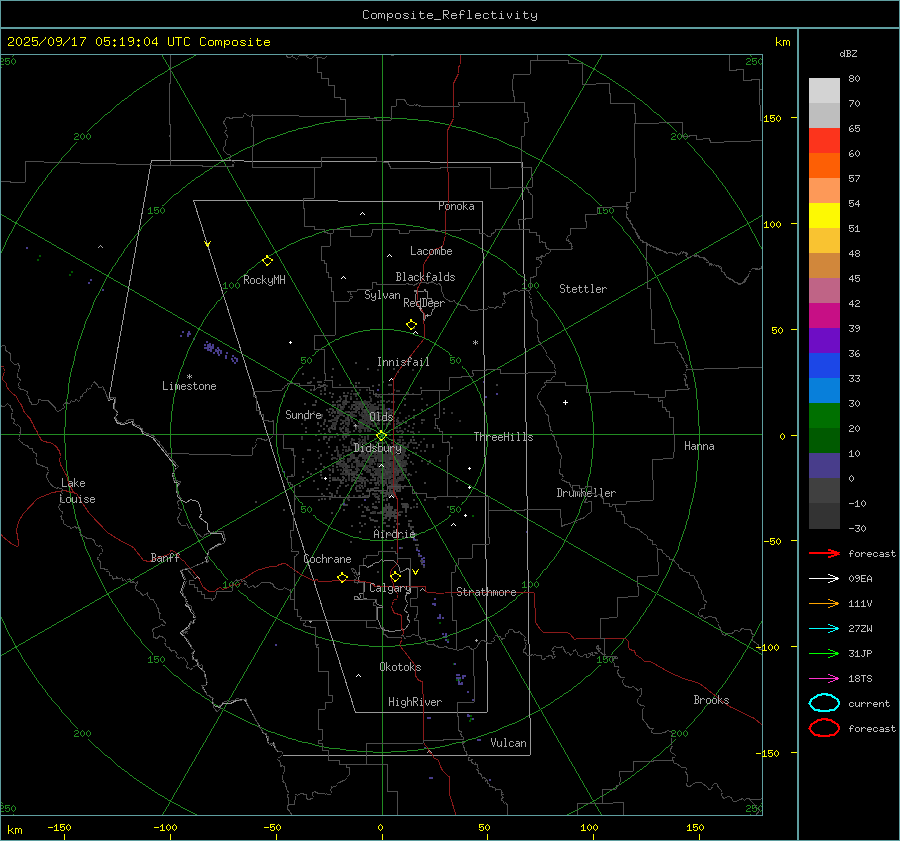900x841 pixels.
Task: Click the red forecast ellipse icon
Action: point(824,728)
